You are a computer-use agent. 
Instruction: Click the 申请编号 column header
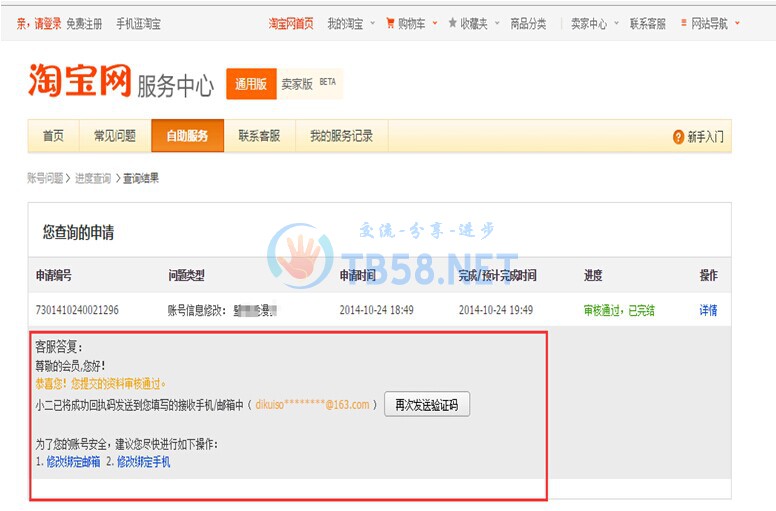[53, 275]
